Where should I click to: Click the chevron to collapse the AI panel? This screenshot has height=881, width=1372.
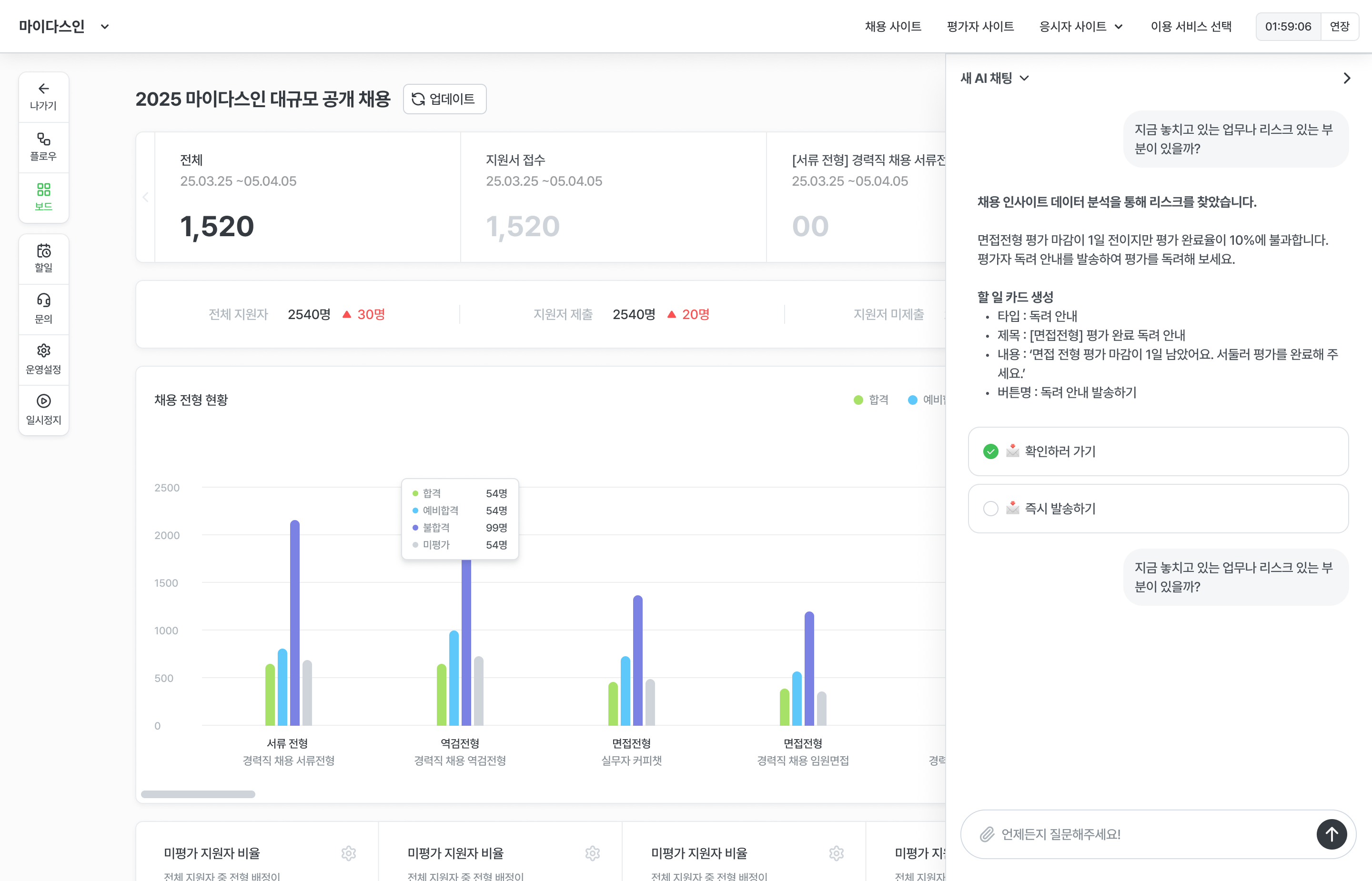pyautogui.click(x=1347, y=78)
